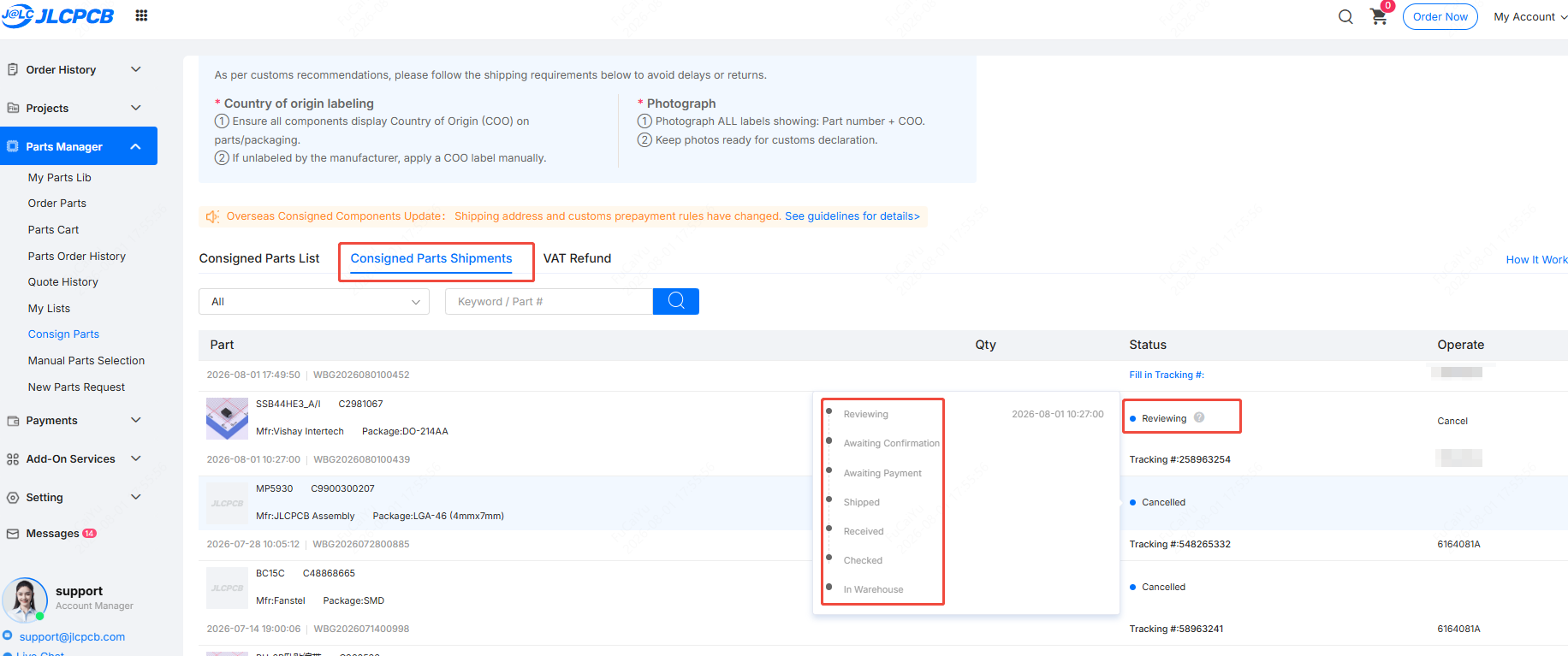Collapse the Parts Manager menu
The width and height of the screenshot is (1568, 656).
coord(135,146)
